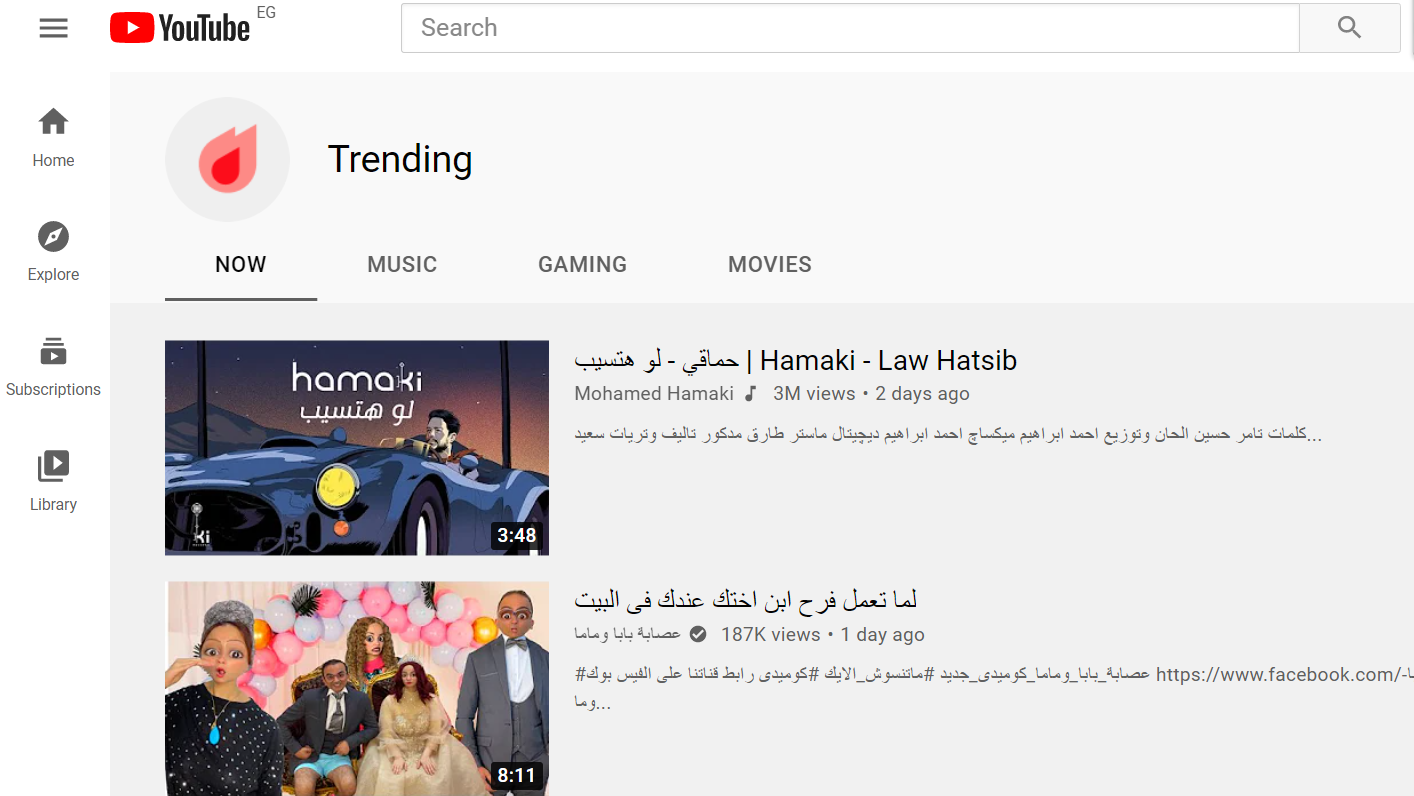Viewport: 1414px width, 796px height.
Task: Visit the Mohamed Hamaki channel link
Action: [x=654, y=394]
